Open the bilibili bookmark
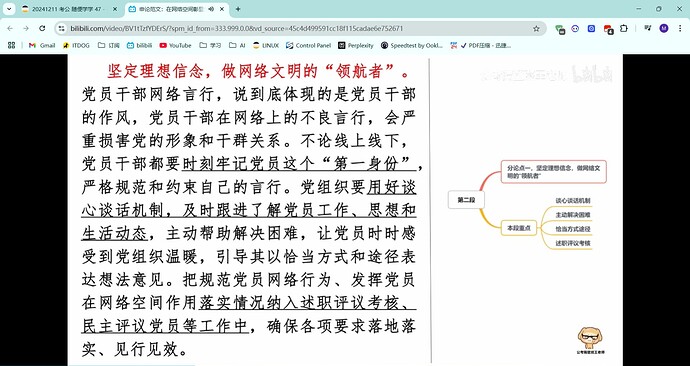The width and height of the screenshot is (690, 366). 139,45
